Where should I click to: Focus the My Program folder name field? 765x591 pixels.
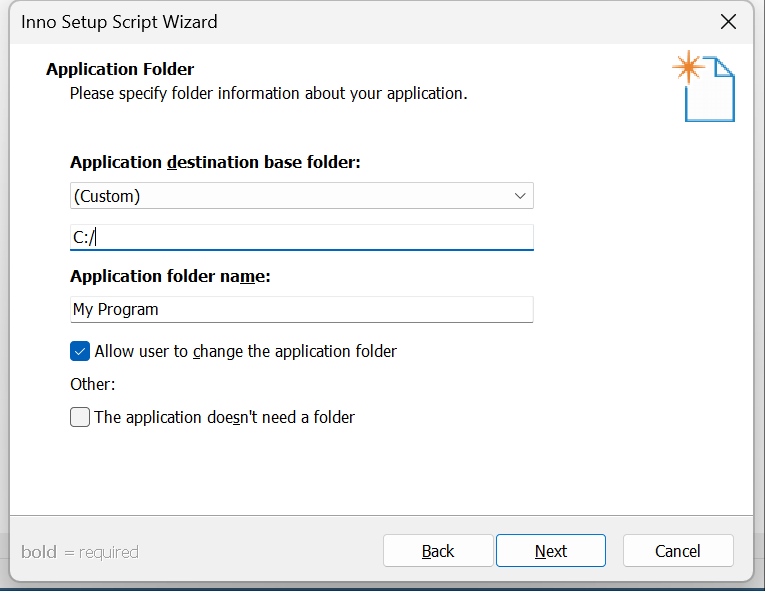click(302, 309)
